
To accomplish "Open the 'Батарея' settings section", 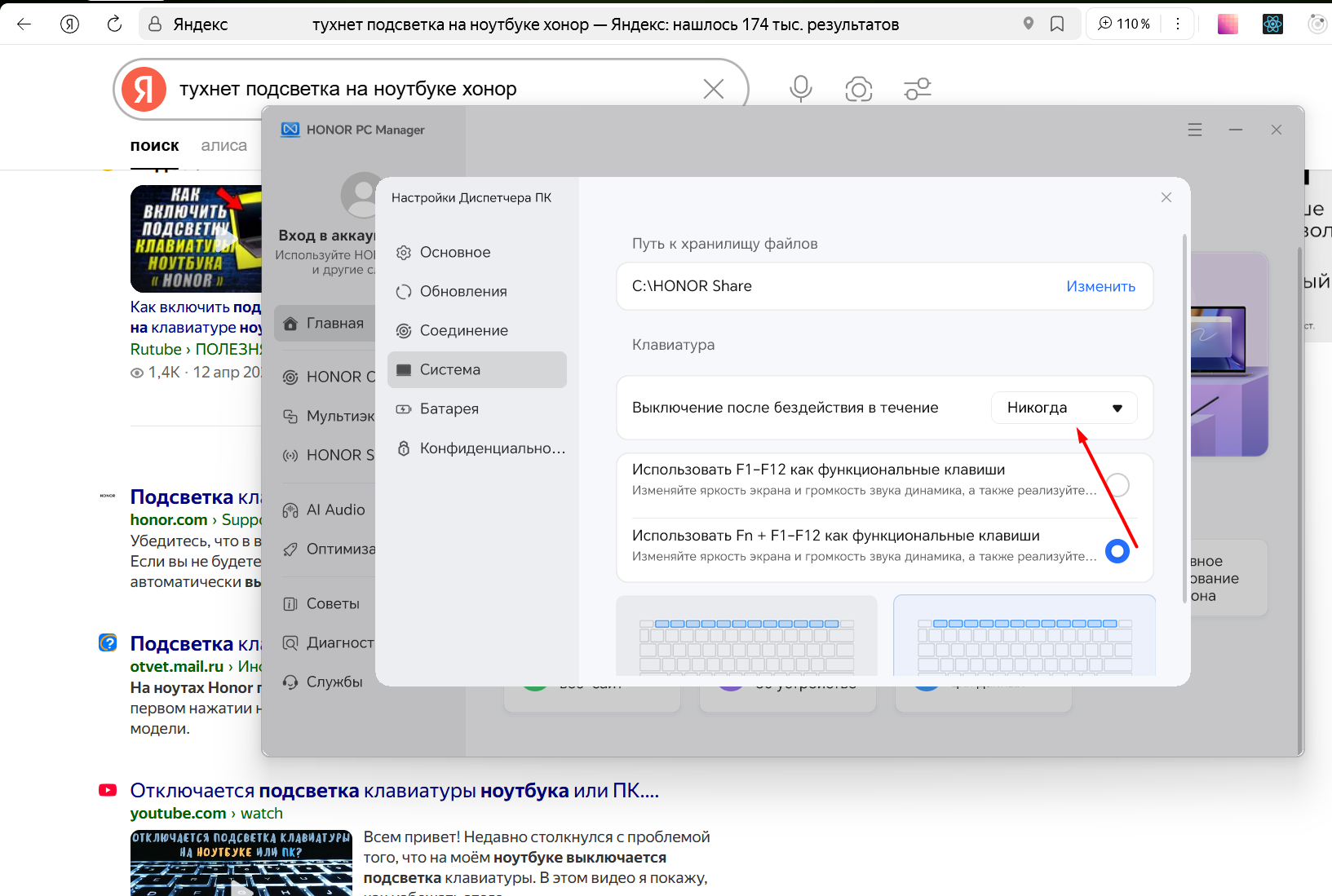I will 477,409.
